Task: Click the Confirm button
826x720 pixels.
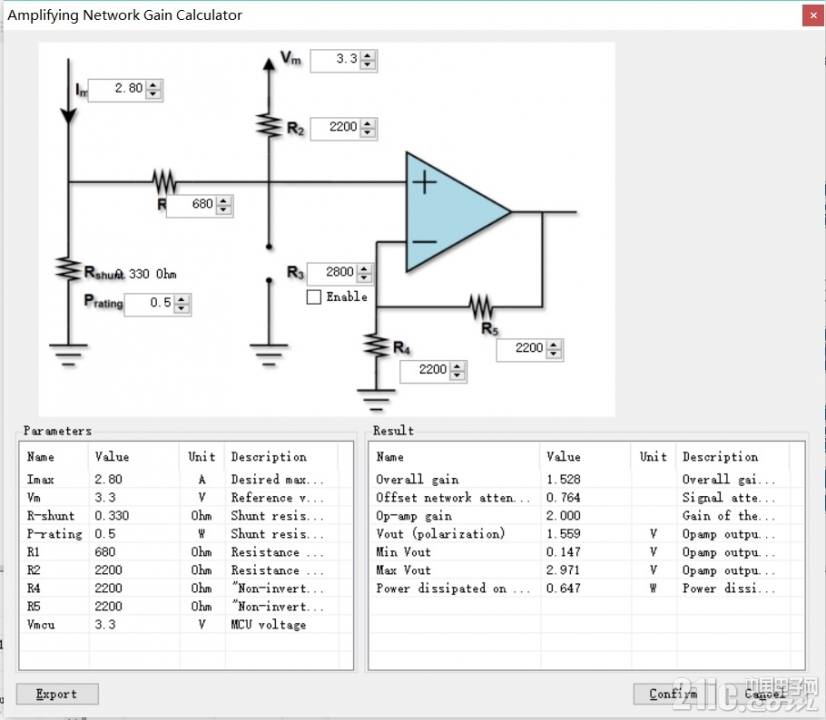Action: pos(673,694)
